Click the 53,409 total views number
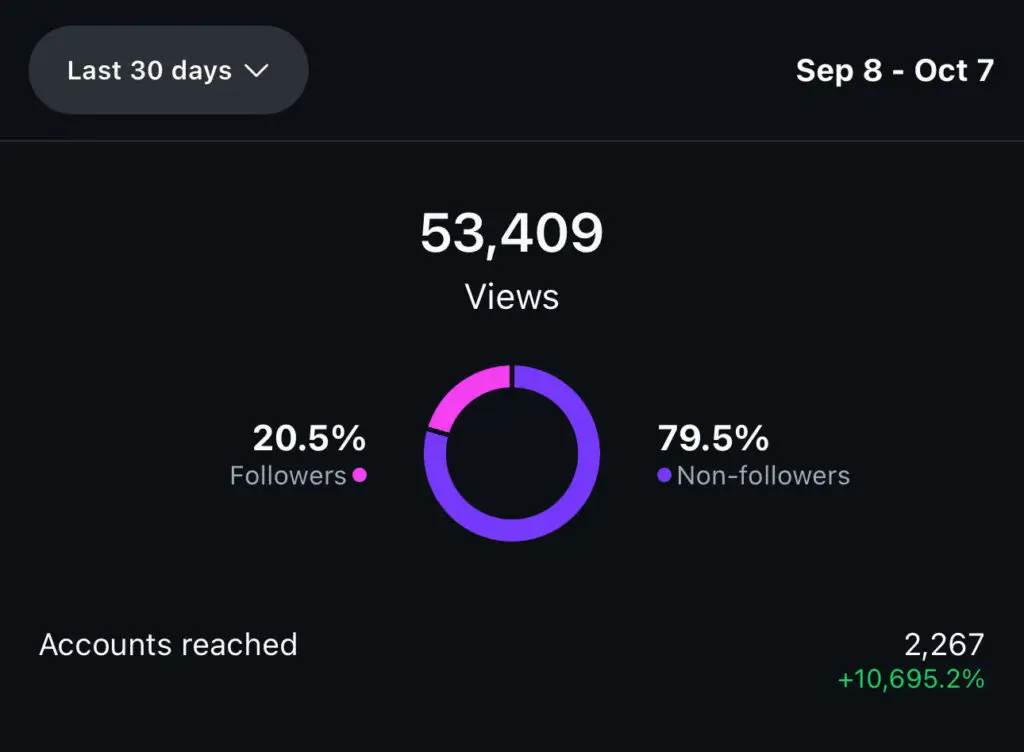This screenshot has height=752, width=1024. click(511, 233)
